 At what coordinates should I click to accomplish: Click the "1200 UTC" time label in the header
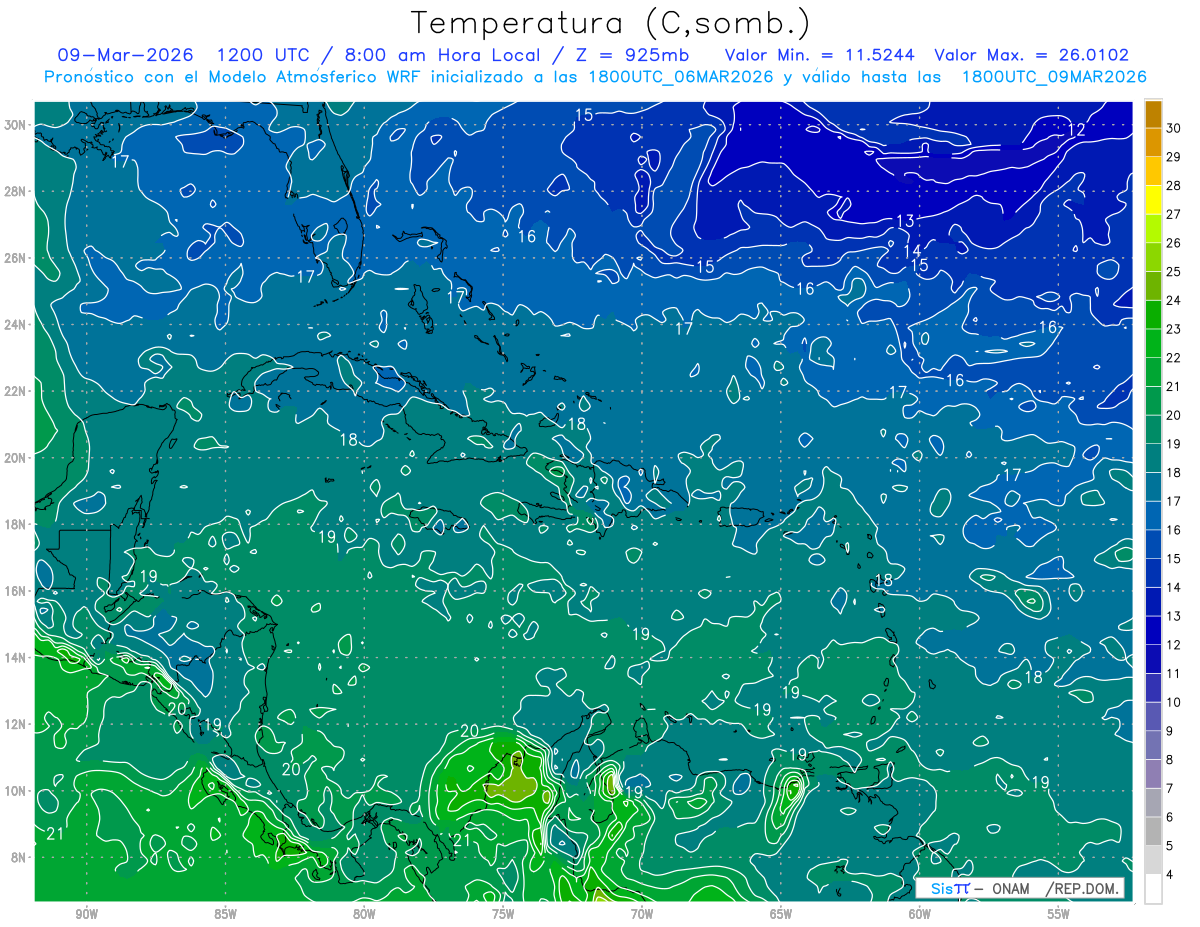[262, 55]
